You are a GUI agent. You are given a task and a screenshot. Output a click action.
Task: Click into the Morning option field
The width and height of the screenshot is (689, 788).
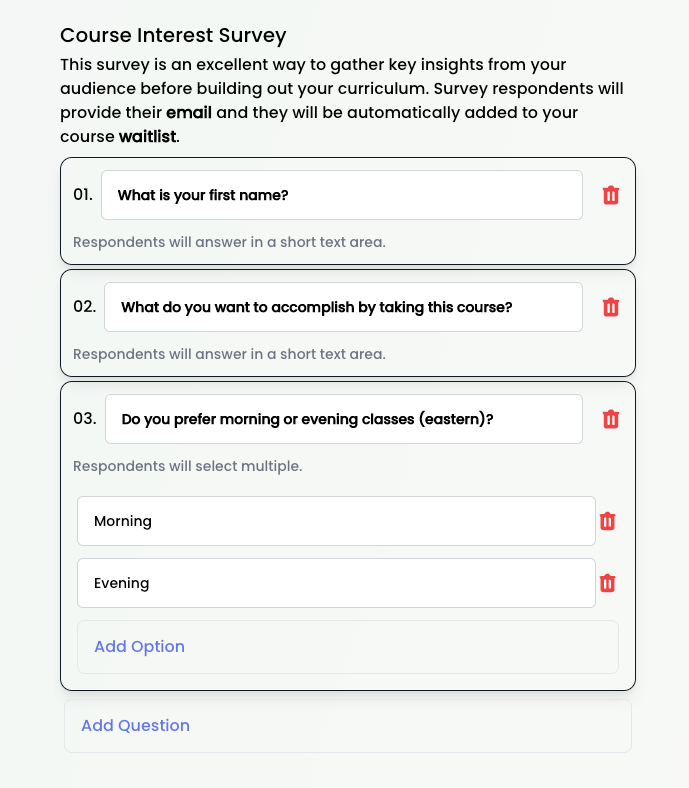(336, 521)
